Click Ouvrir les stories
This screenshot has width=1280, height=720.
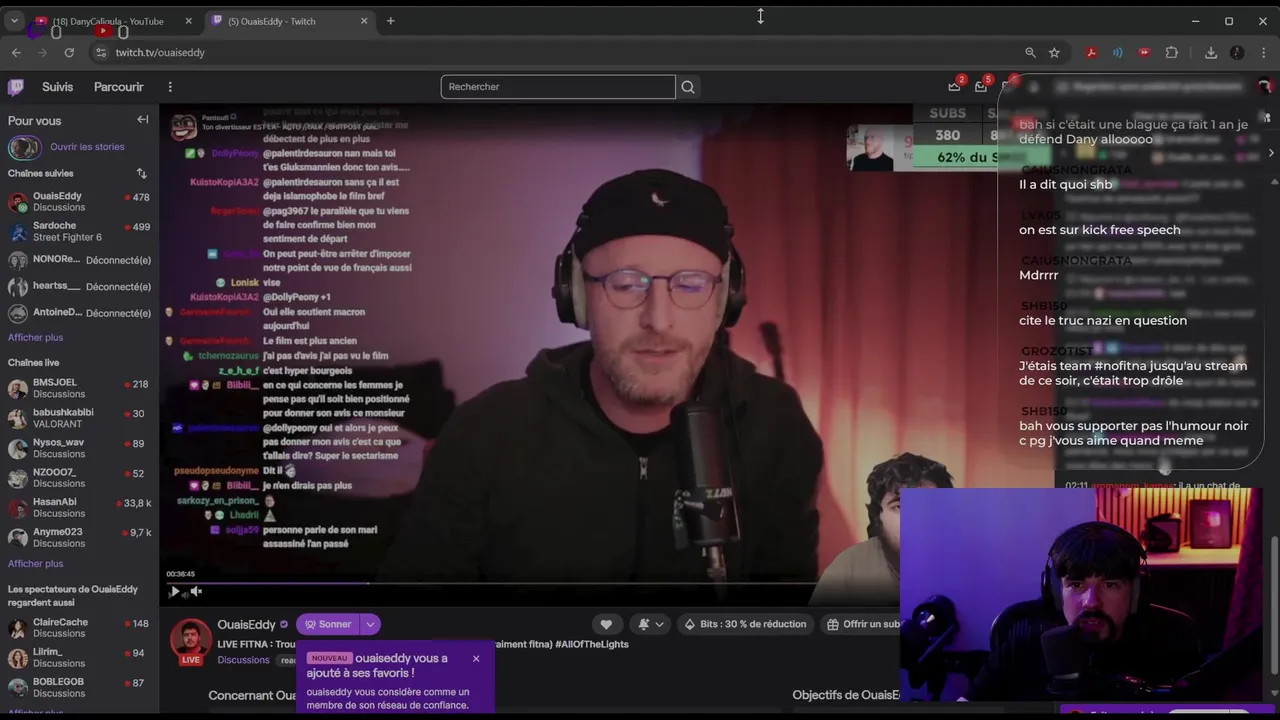click(87, 147)
